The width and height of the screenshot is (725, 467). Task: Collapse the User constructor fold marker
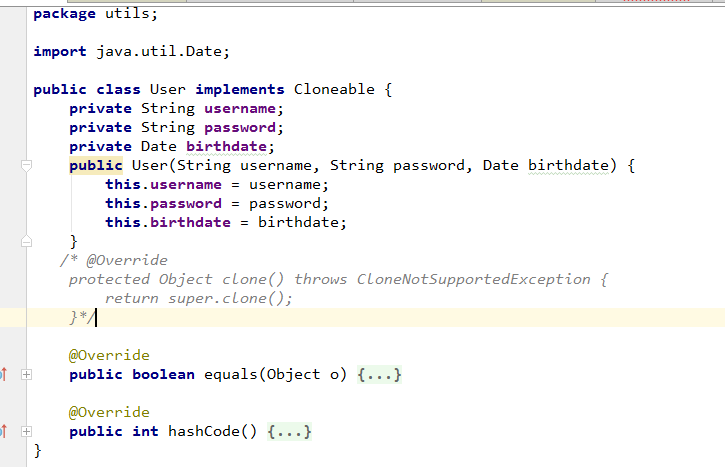point(26,166)
